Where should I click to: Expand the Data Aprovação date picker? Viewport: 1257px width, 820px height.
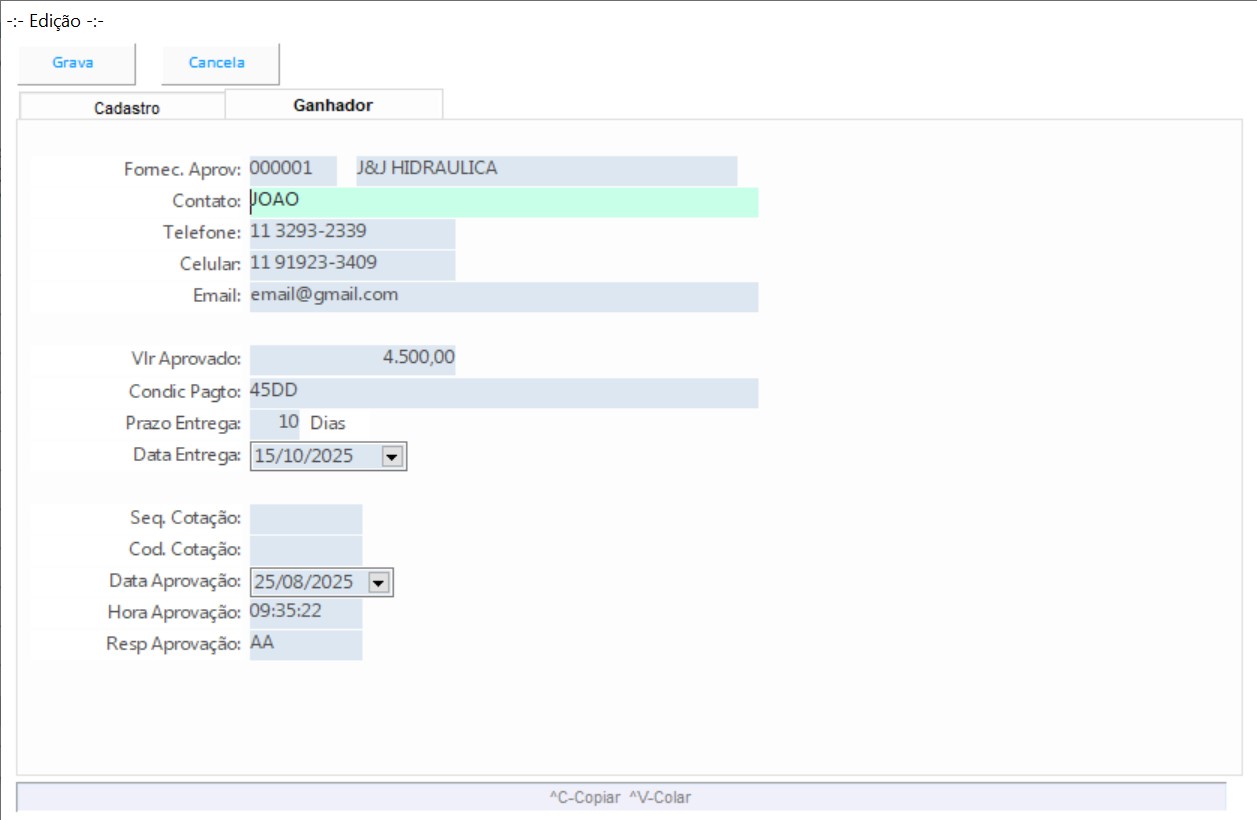[x=378, y=582]
